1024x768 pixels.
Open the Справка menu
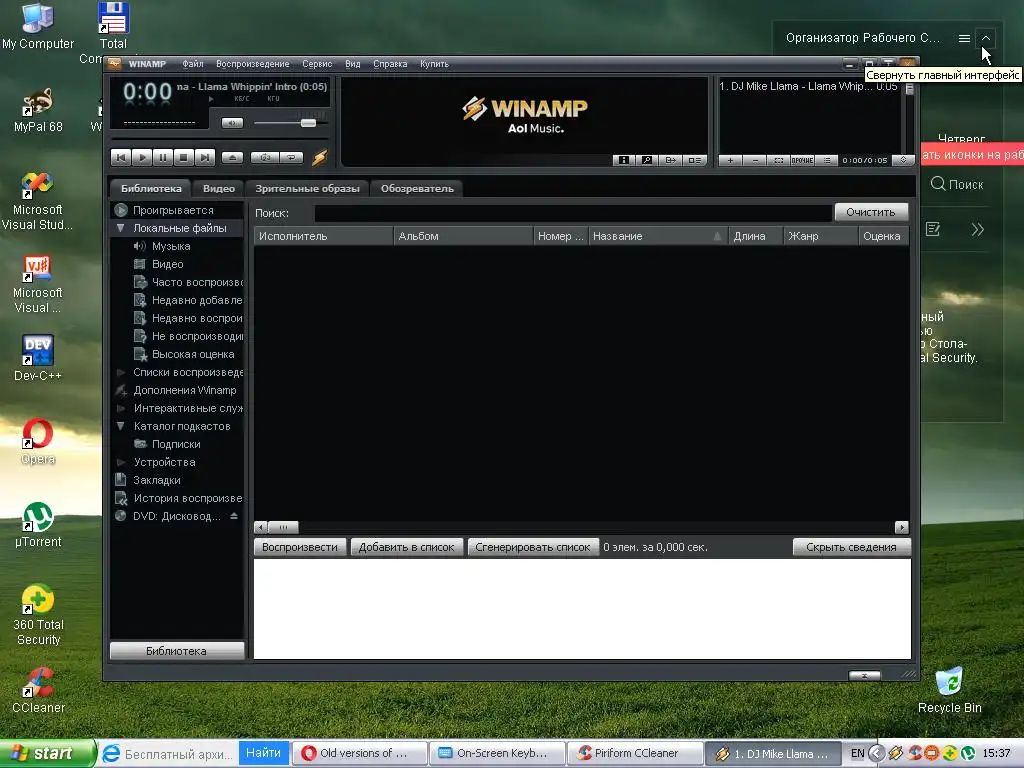(x=390, y=64)
